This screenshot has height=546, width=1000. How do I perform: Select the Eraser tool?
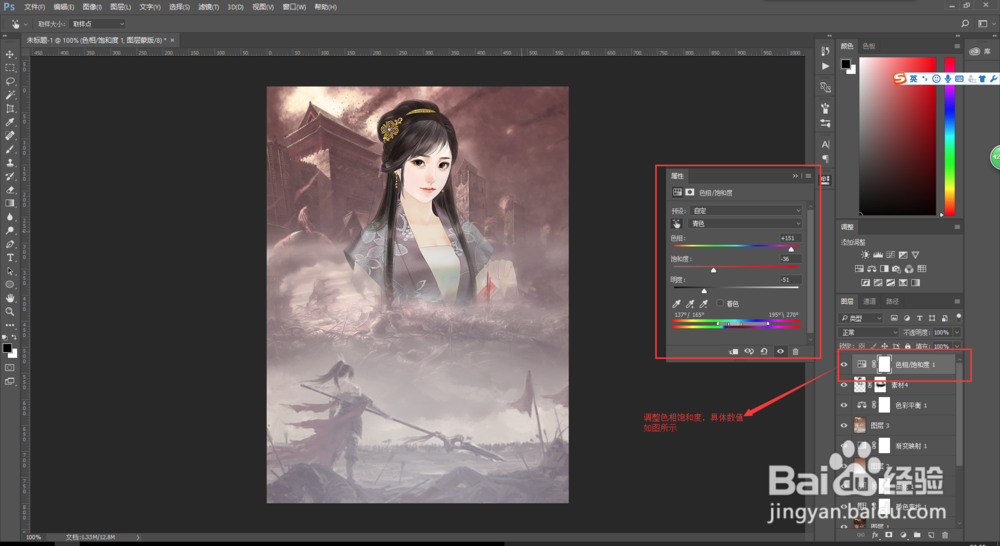[x=10, y=189]
